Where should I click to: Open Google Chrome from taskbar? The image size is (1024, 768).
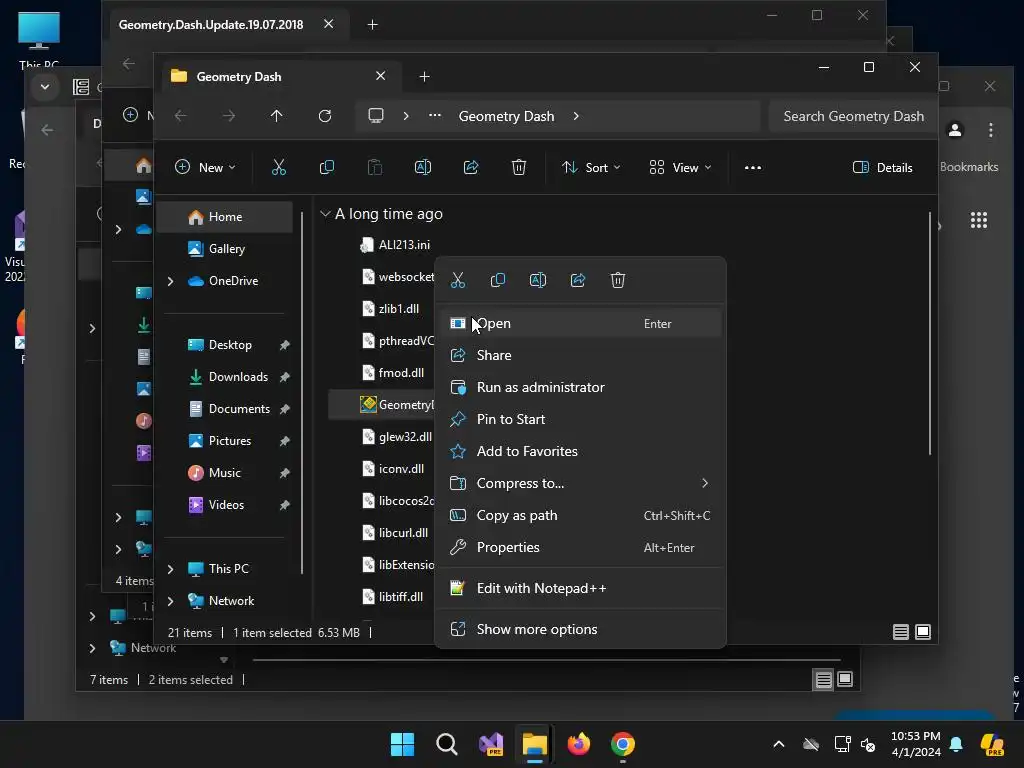[x=623, y=744]
